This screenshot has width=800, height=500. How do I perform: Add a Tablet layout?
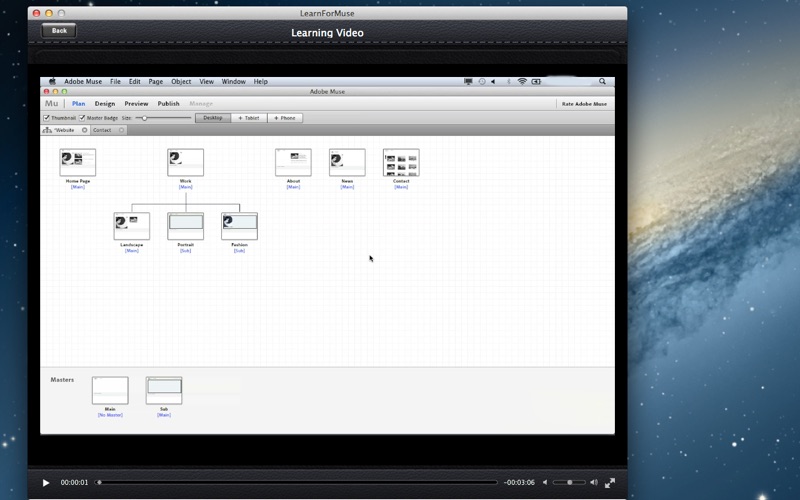coord(249,118)
